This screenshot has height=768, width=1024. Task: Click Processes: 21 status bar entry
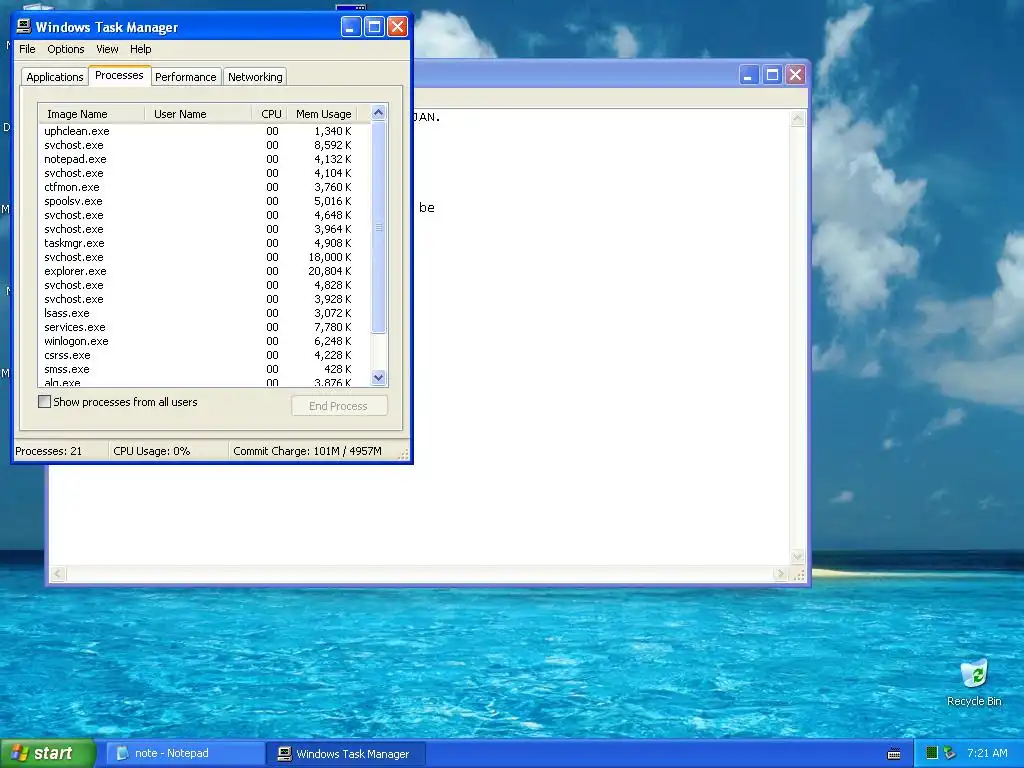[x=61, y=451]
